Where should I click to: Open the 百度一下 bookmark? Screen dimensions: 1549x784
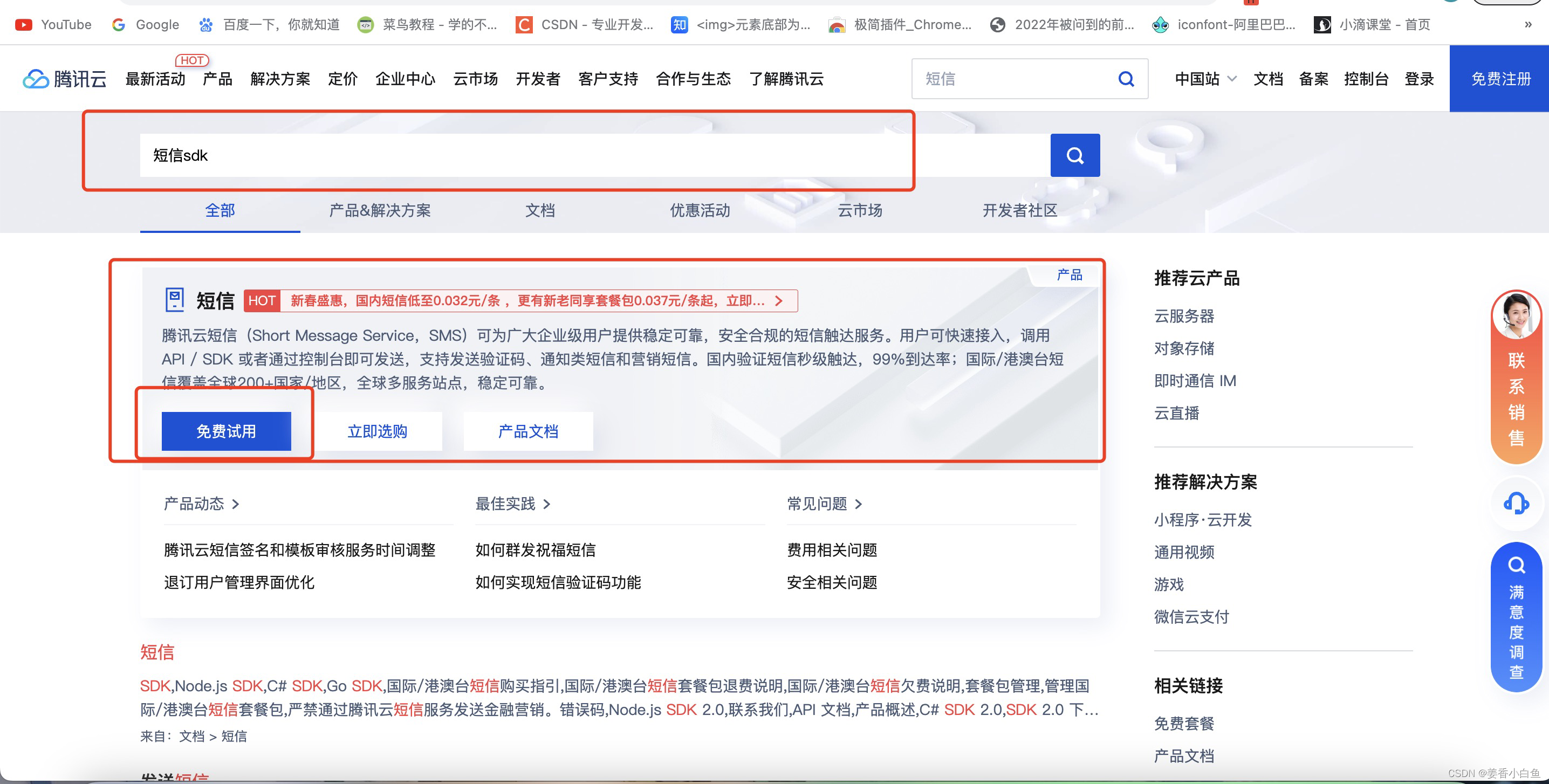coord(269,25)
